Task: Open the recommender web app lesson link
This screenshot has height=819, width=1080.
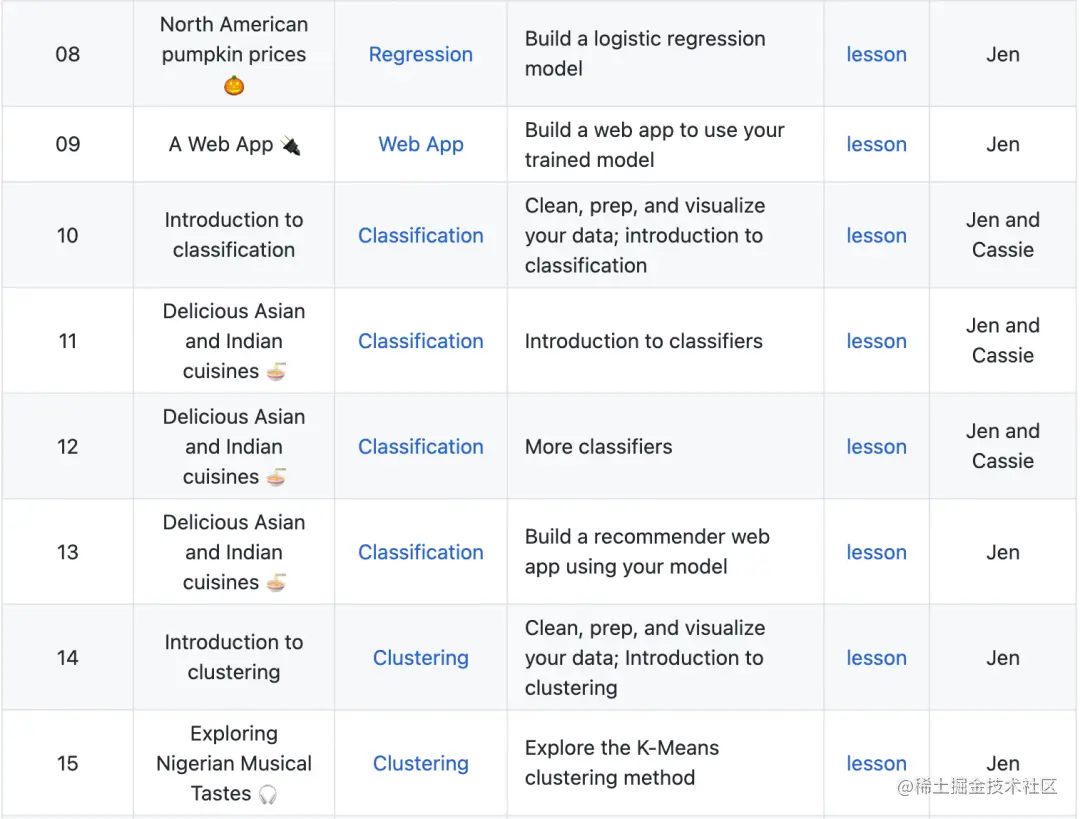Action: pos(876,552)
